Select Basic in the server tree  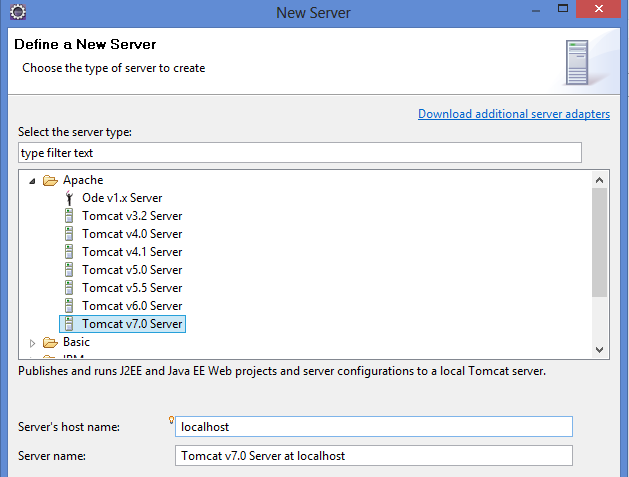coord(76,342)
